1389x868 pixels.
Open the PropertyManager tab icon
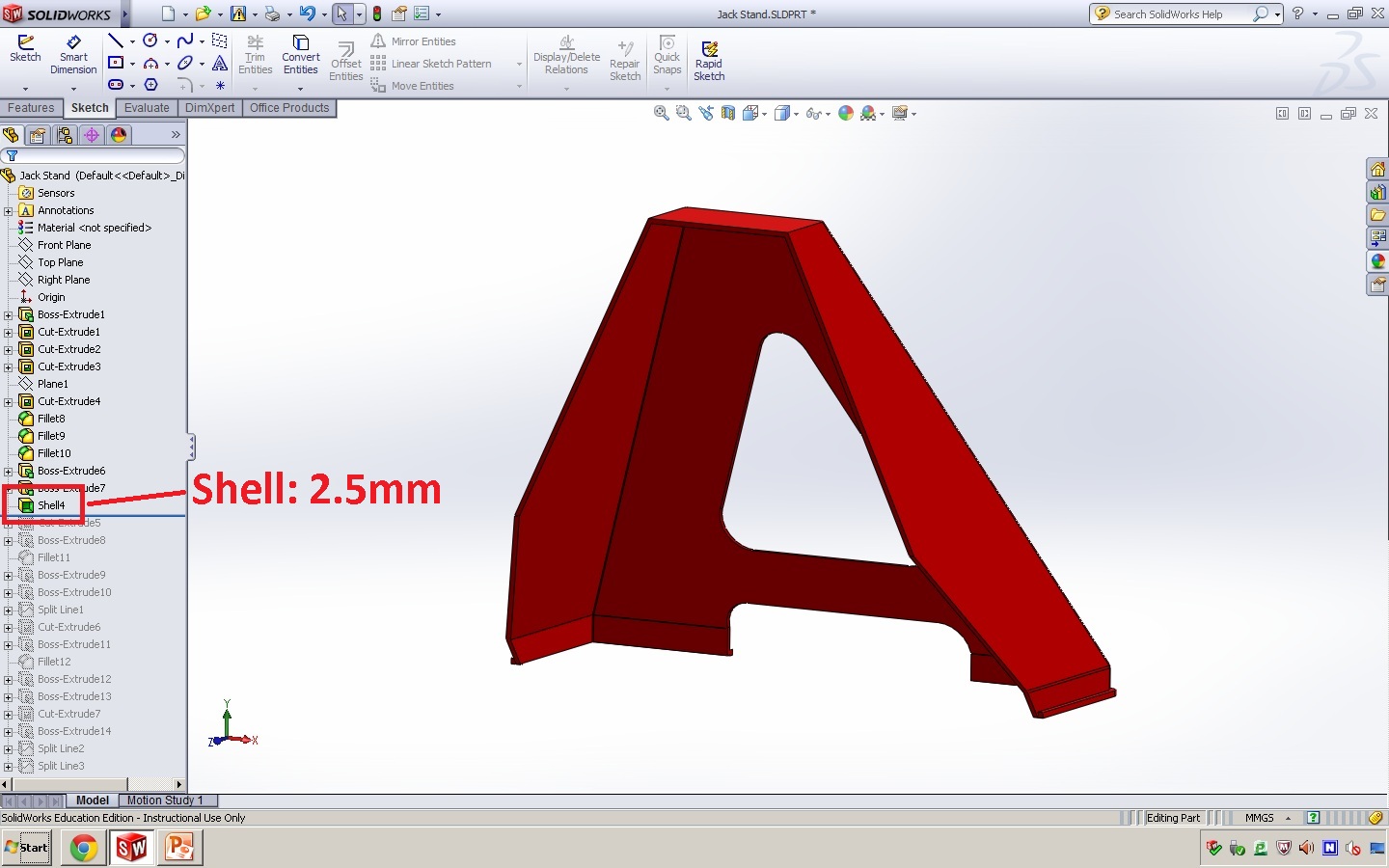(38, 135)
